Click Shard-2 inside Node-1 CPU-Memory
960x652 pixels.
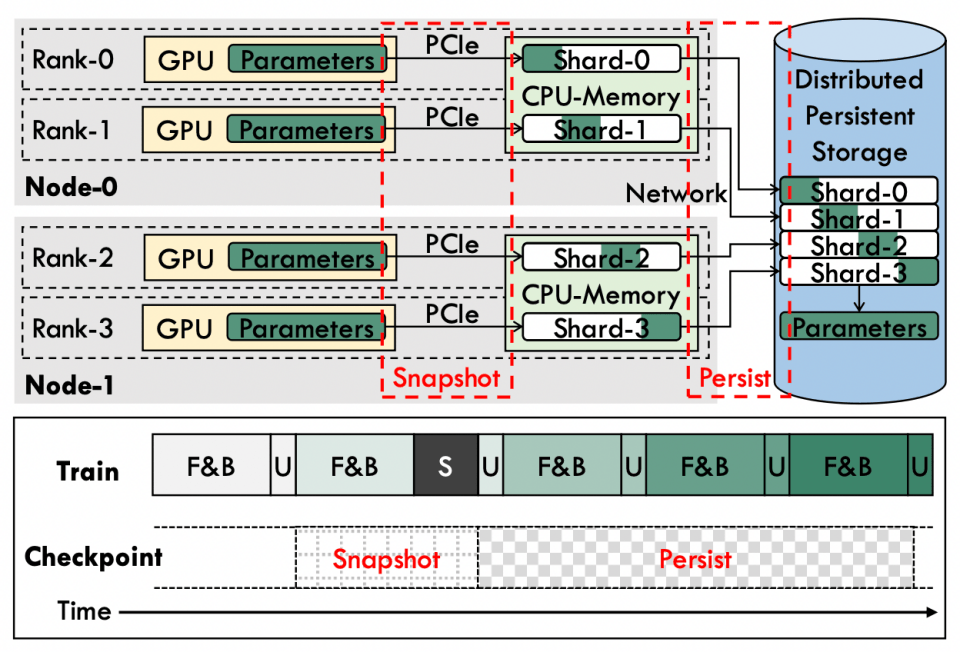(x=601, y=259)
